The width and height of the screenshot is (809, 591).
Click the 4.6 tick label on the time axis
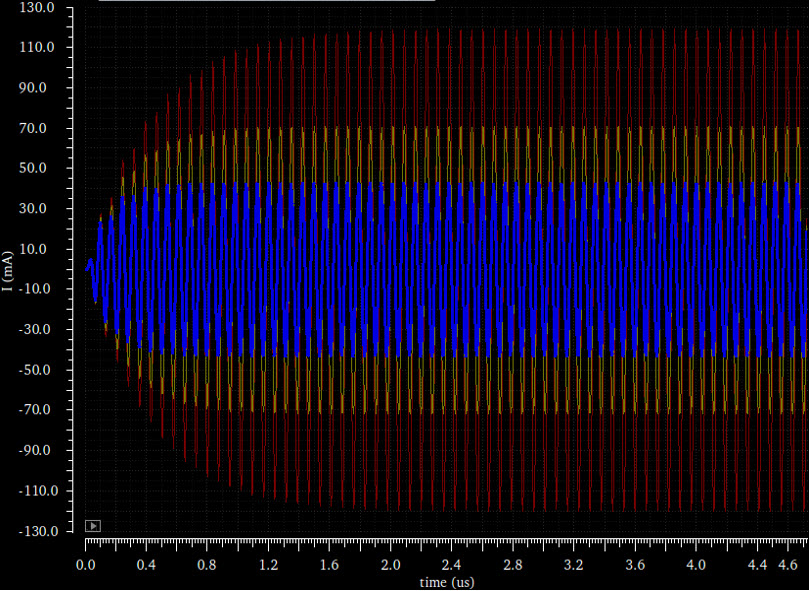[x=788, y=565]
